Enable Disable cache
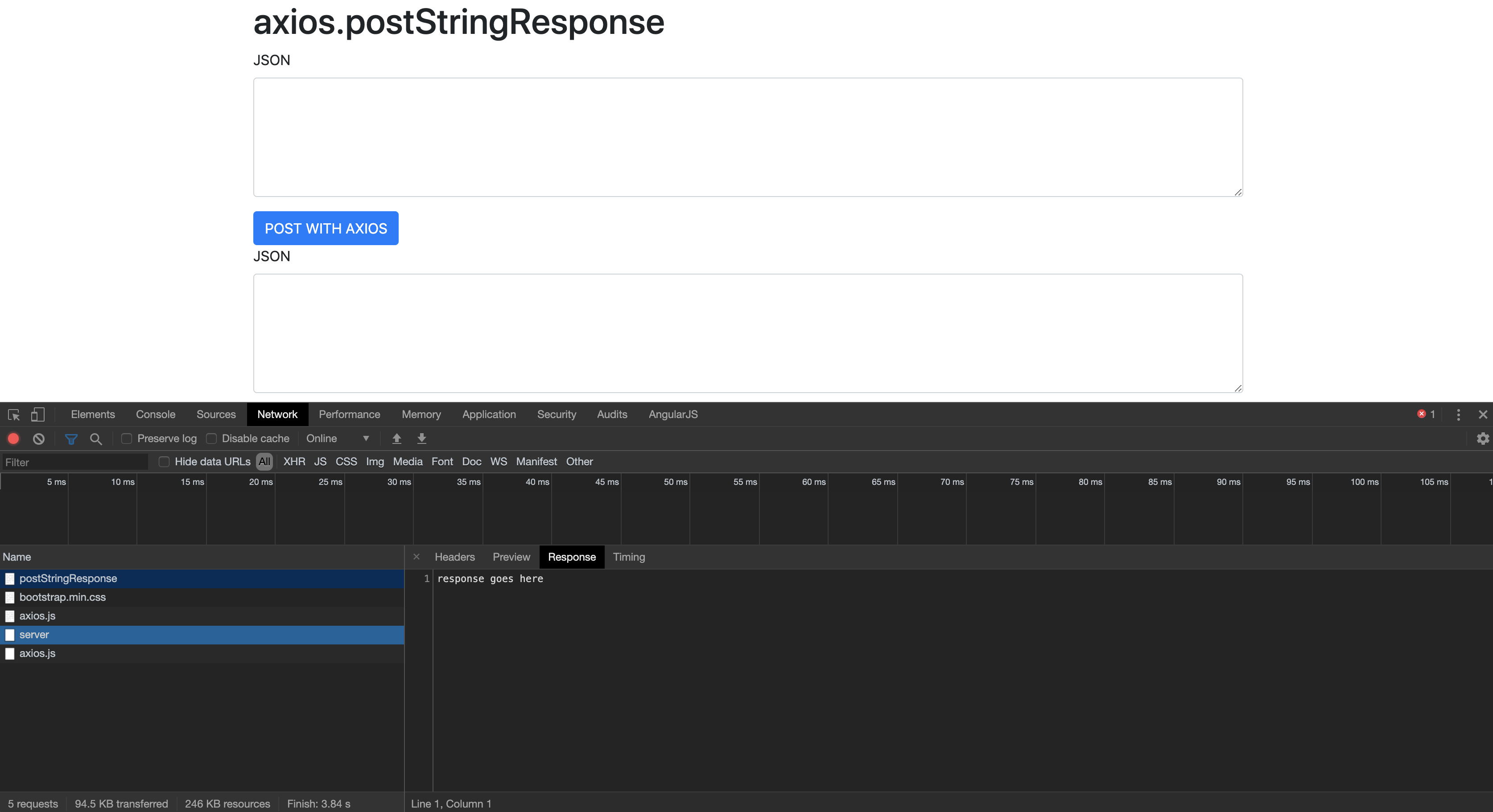The height and width of the screenshot is (812, 1493). (211, 439)
